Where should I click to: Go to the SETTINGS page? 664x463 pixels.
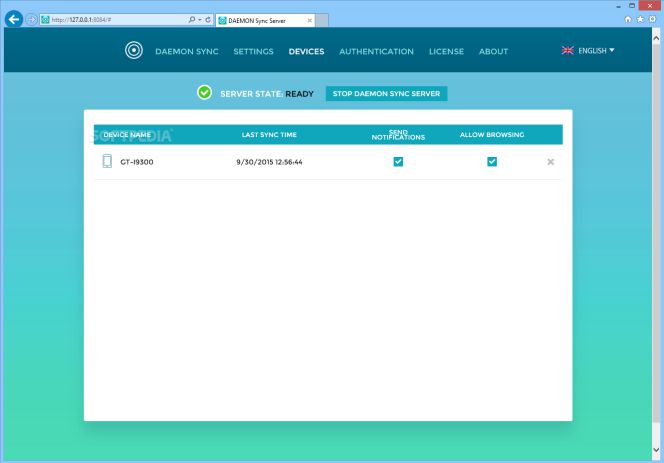[x=253, y=51]
